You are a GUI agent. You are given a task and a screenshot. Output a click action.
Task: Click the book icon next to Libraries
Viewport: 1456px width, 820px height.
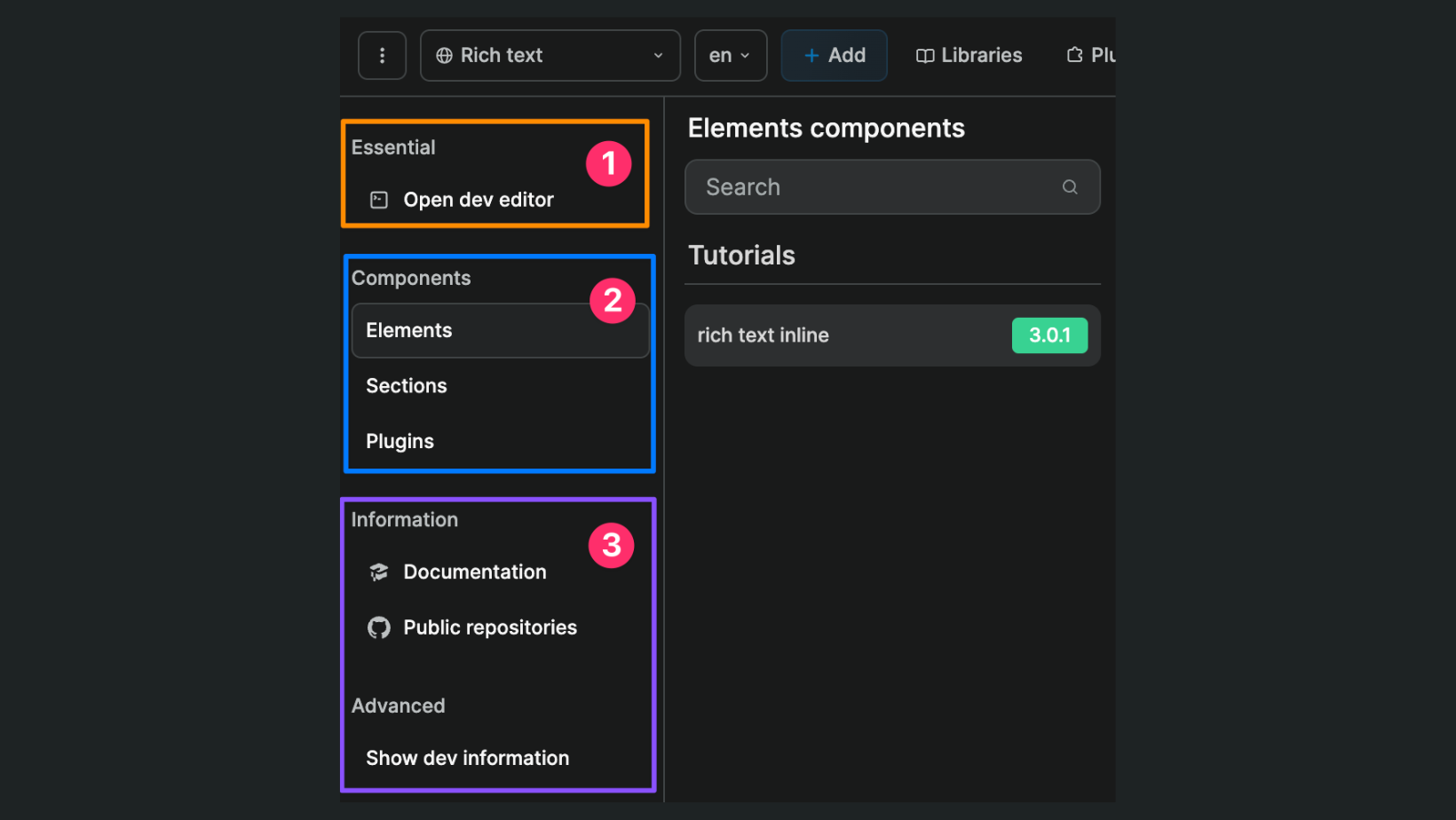point(925,55)
